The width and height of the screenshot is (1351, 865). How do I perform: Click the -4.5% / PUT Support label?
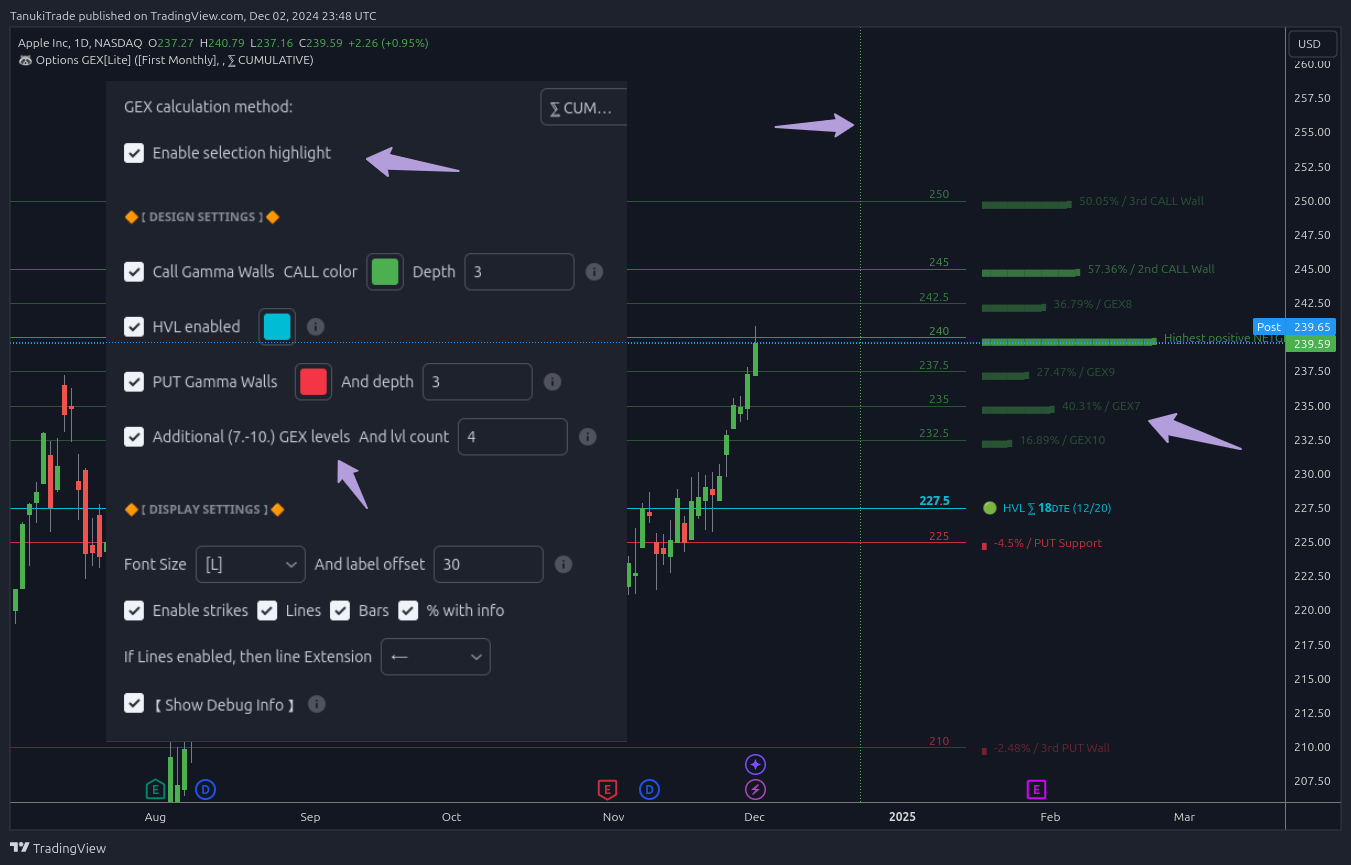[1048, 543]
